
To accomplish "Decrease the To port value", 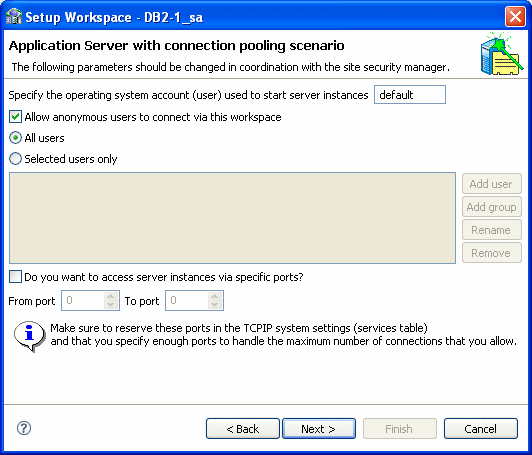I will point(214,305).
